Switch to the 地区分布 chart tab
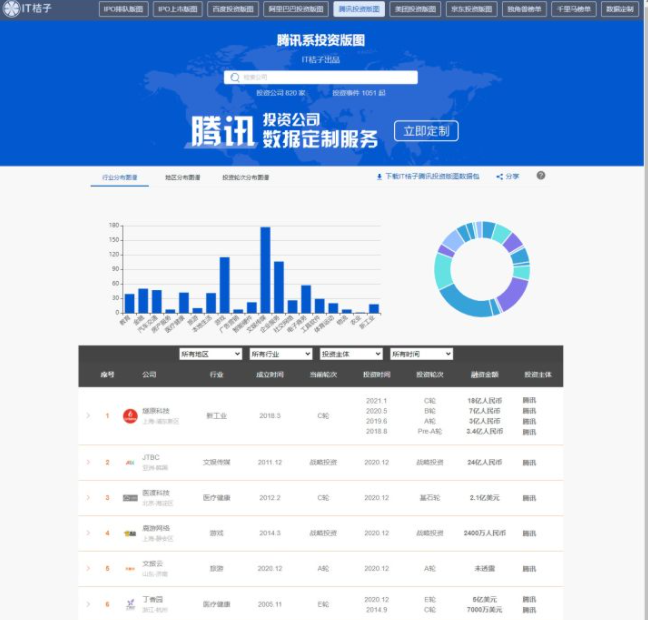Viewport: 648px width, 620px height. pos(183,177)
